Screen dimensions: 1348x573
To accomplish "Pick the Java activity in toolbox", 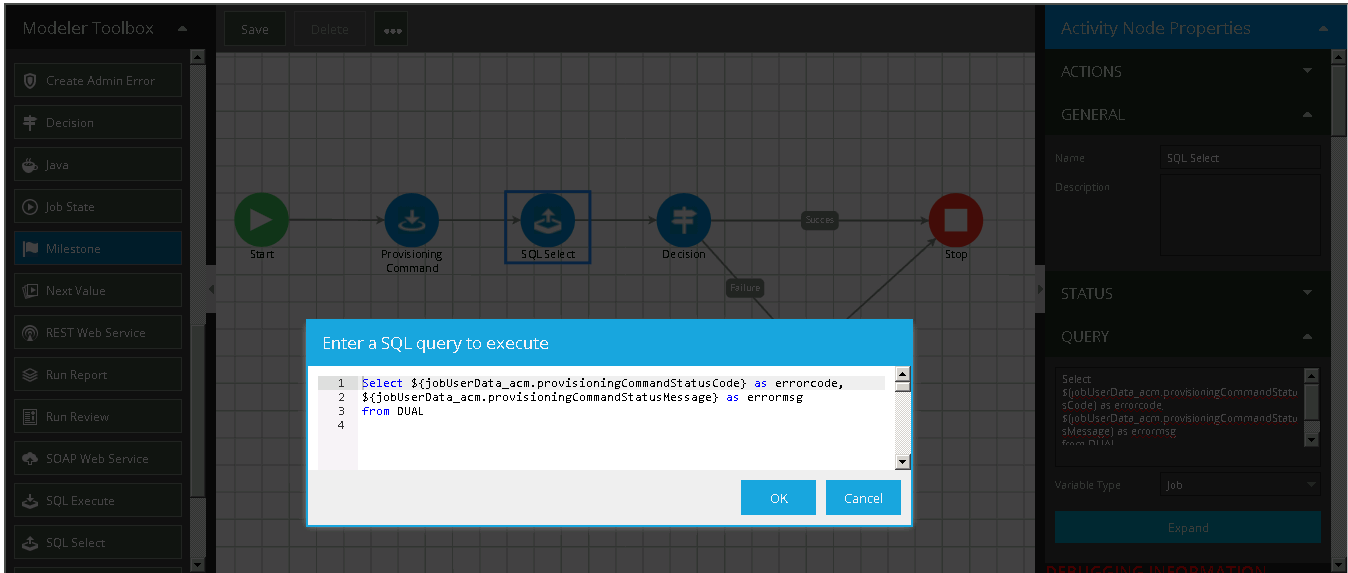I will pyautogui.click(x=98, y=165).
